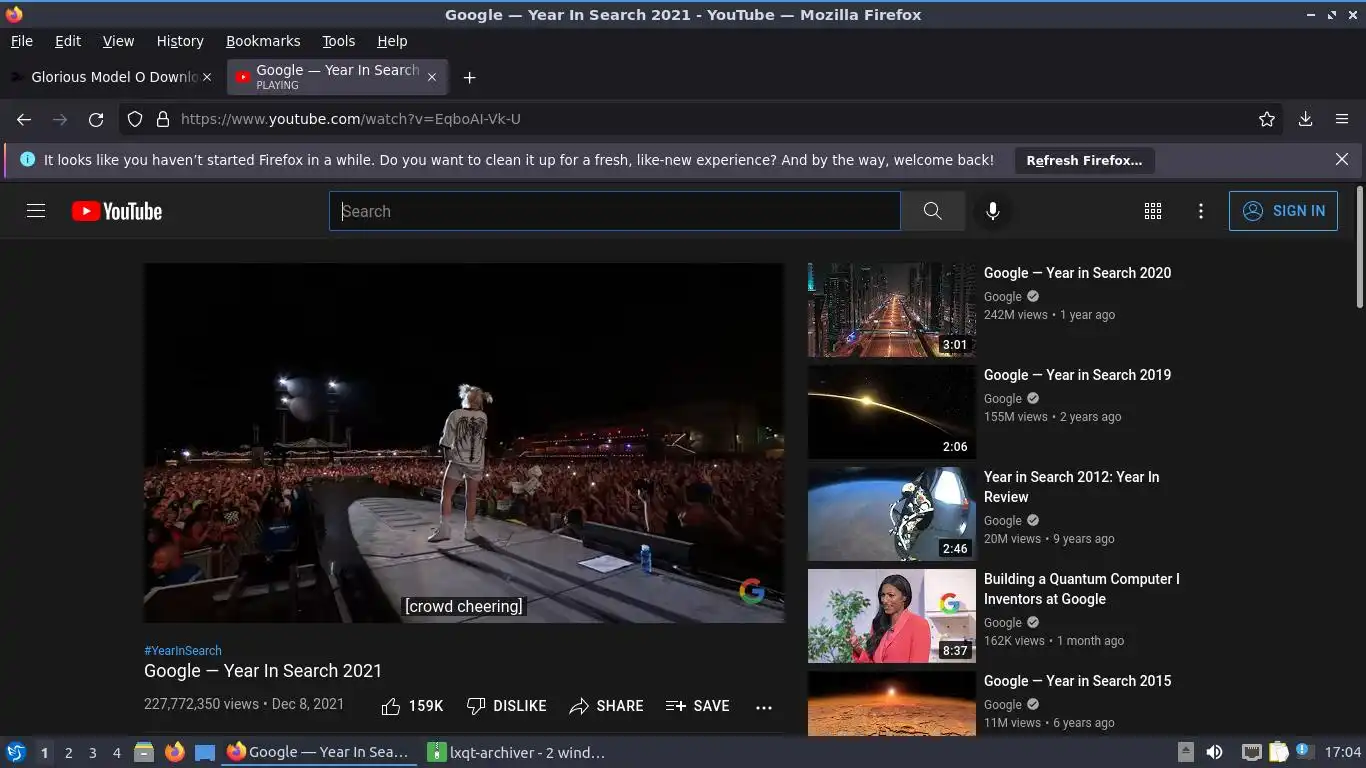Reload the page
1366x768 pixels.
(96, 119)
